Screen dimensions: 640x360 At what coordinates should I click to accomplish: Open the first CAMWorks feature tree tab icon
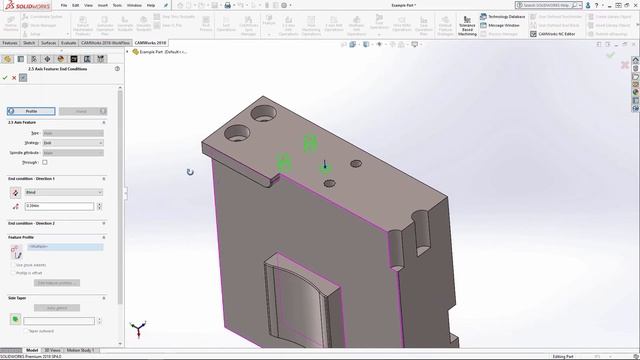pyautogui.click(x=7, y=59)
